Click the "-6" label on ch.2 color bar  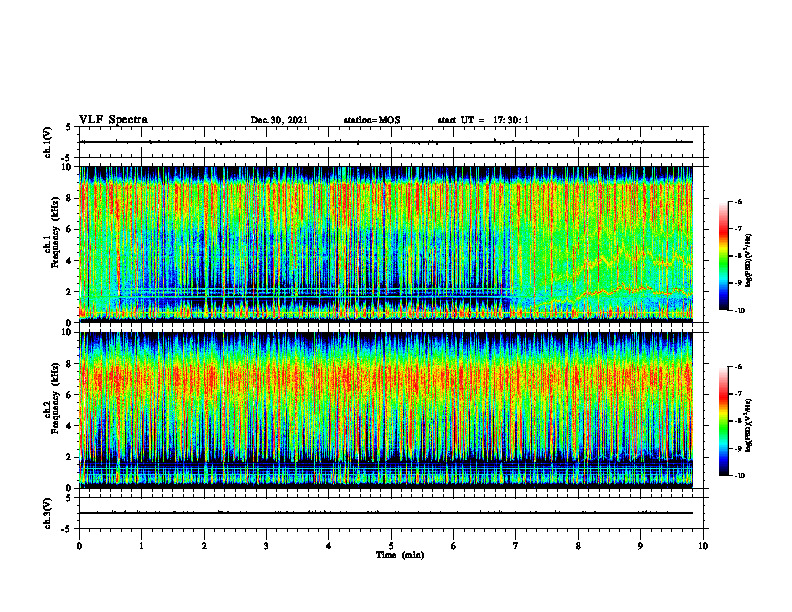(738, 367)
